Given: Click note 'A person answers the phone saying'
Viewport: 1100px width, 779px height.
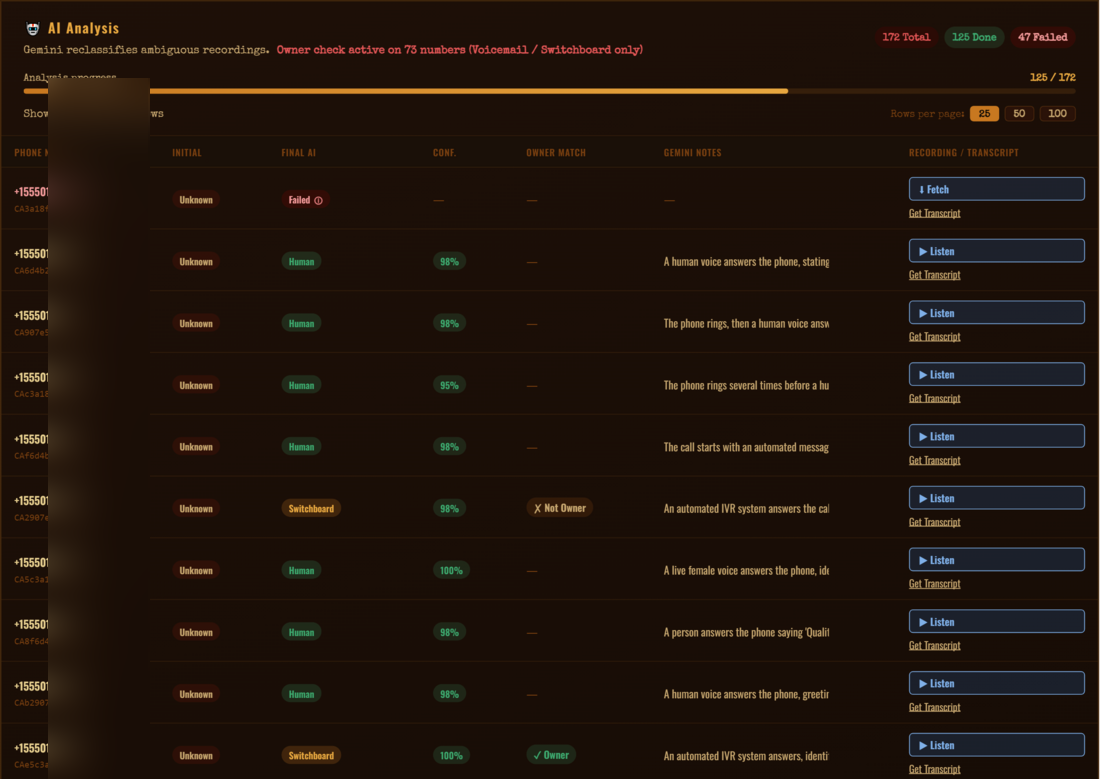Looking at the screenshot, I should point(746,632).
